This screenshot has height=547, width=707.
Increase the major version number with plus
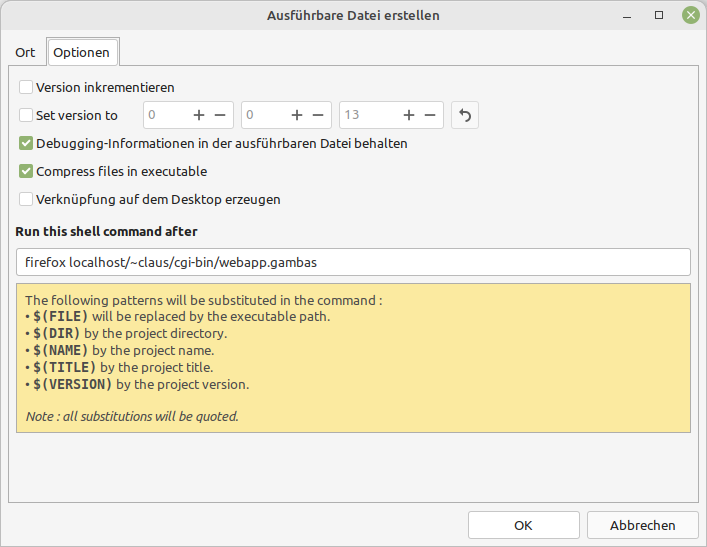point(199,115)
